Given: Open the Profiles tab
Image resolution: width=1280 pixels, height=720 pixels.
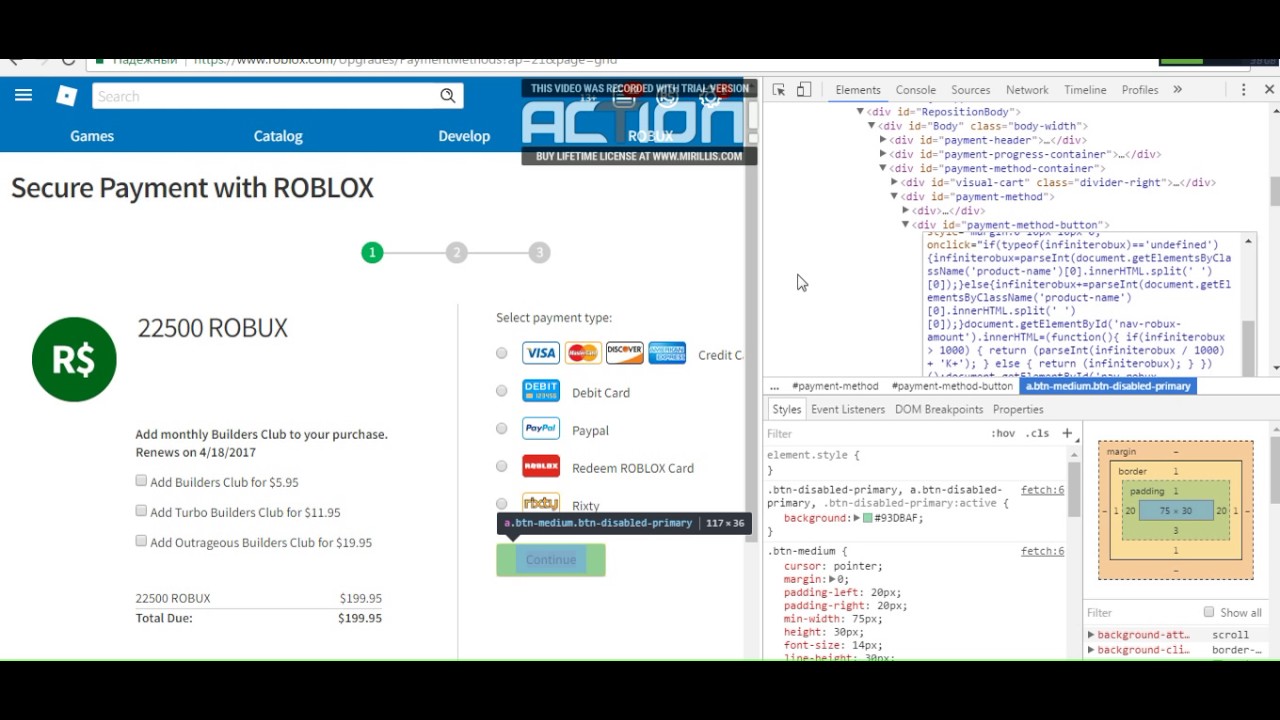Looking at the screenshot, I should point(1140,90).
